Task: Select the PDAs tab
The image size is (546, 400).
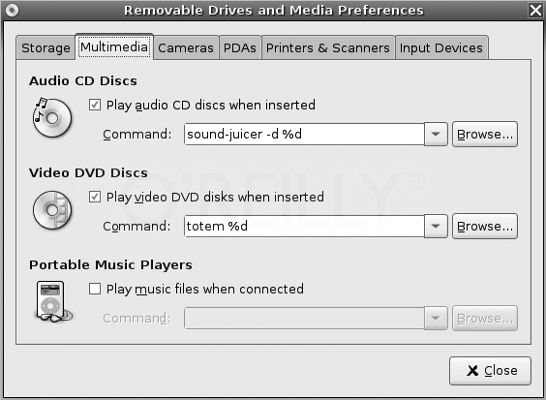Action: coord(240,48)
